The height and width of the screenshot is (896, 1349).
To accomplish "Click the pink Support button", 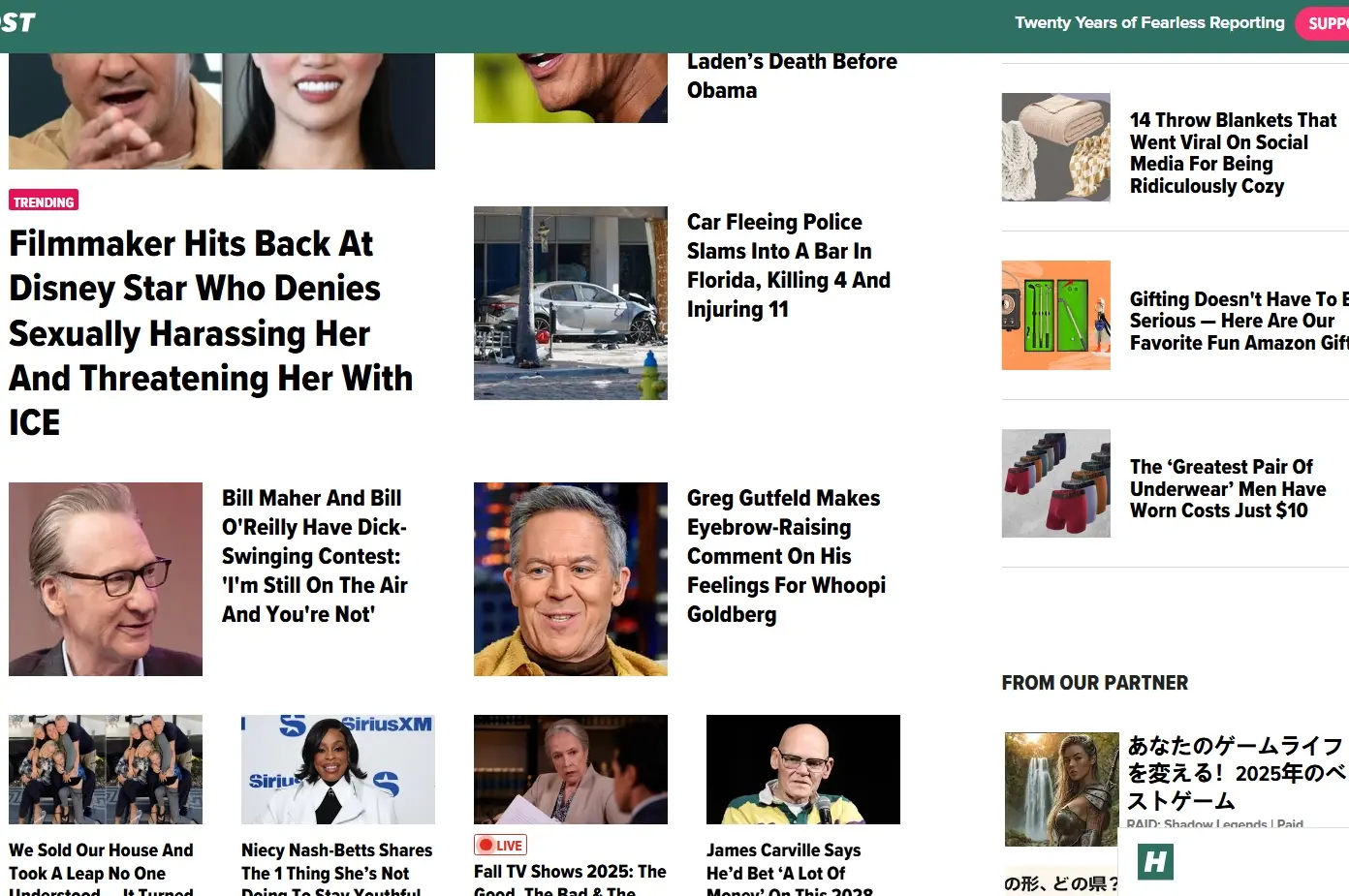I will pos(1323,23).
